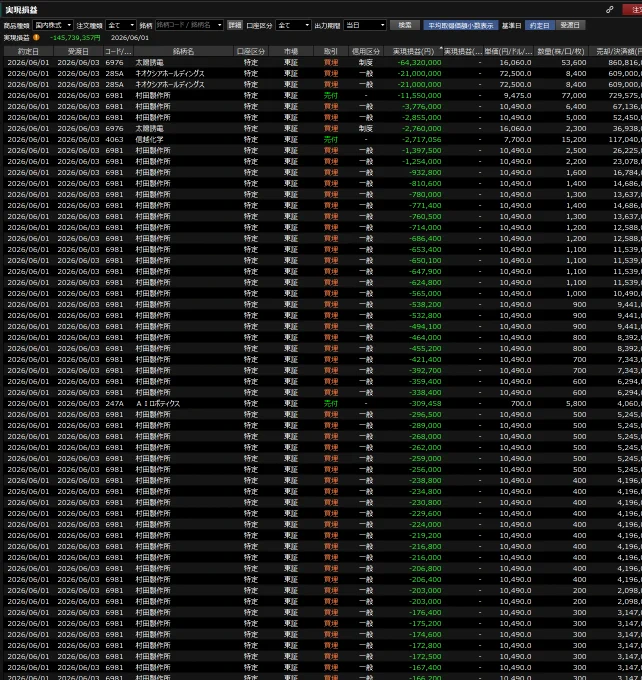Click unit price cell 9,475.0
This screenshot has width=642, height=680.
pyautogui.click(x=517, y=95)
